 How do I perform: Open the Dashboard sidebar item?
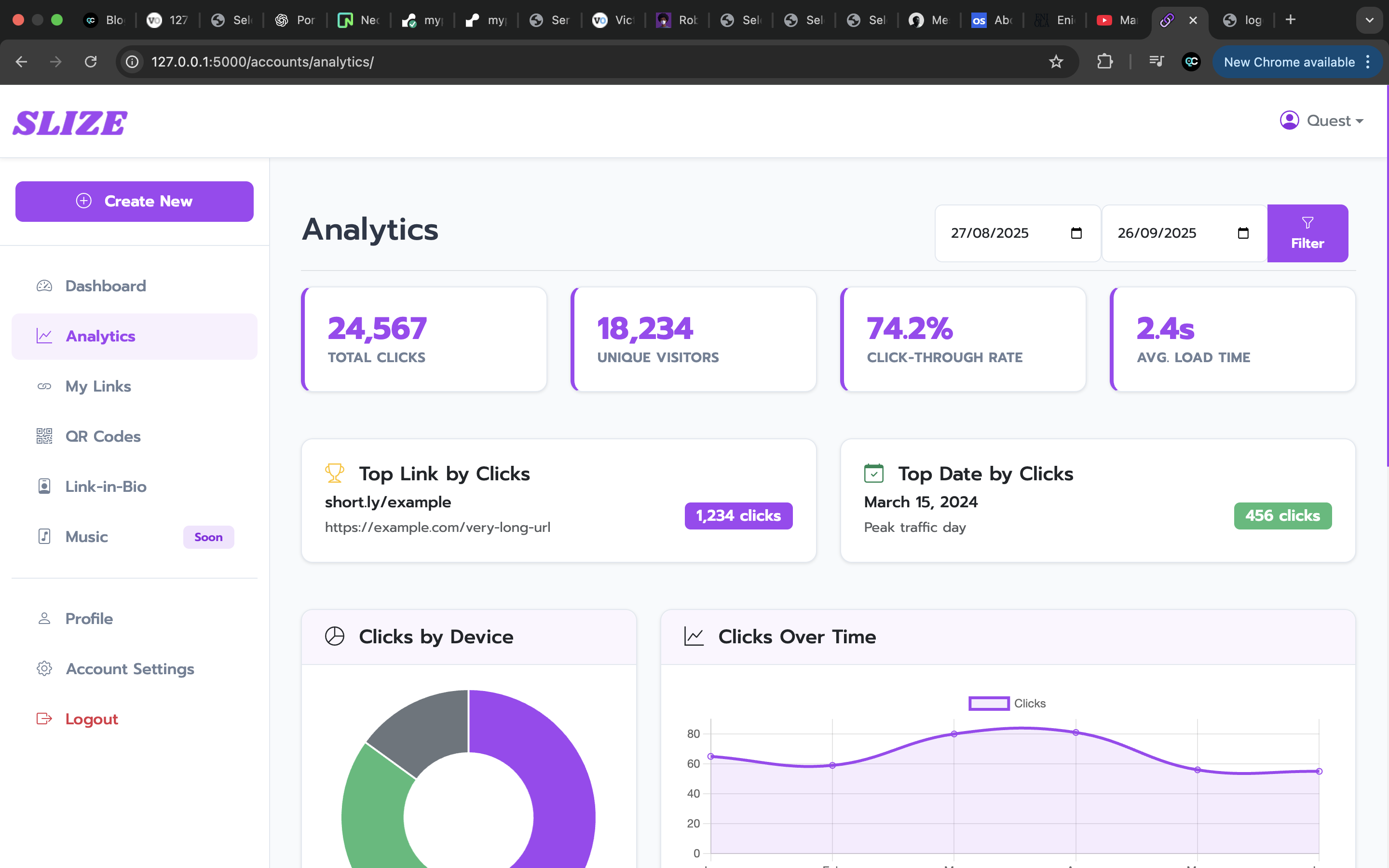[x=105, y=286]
